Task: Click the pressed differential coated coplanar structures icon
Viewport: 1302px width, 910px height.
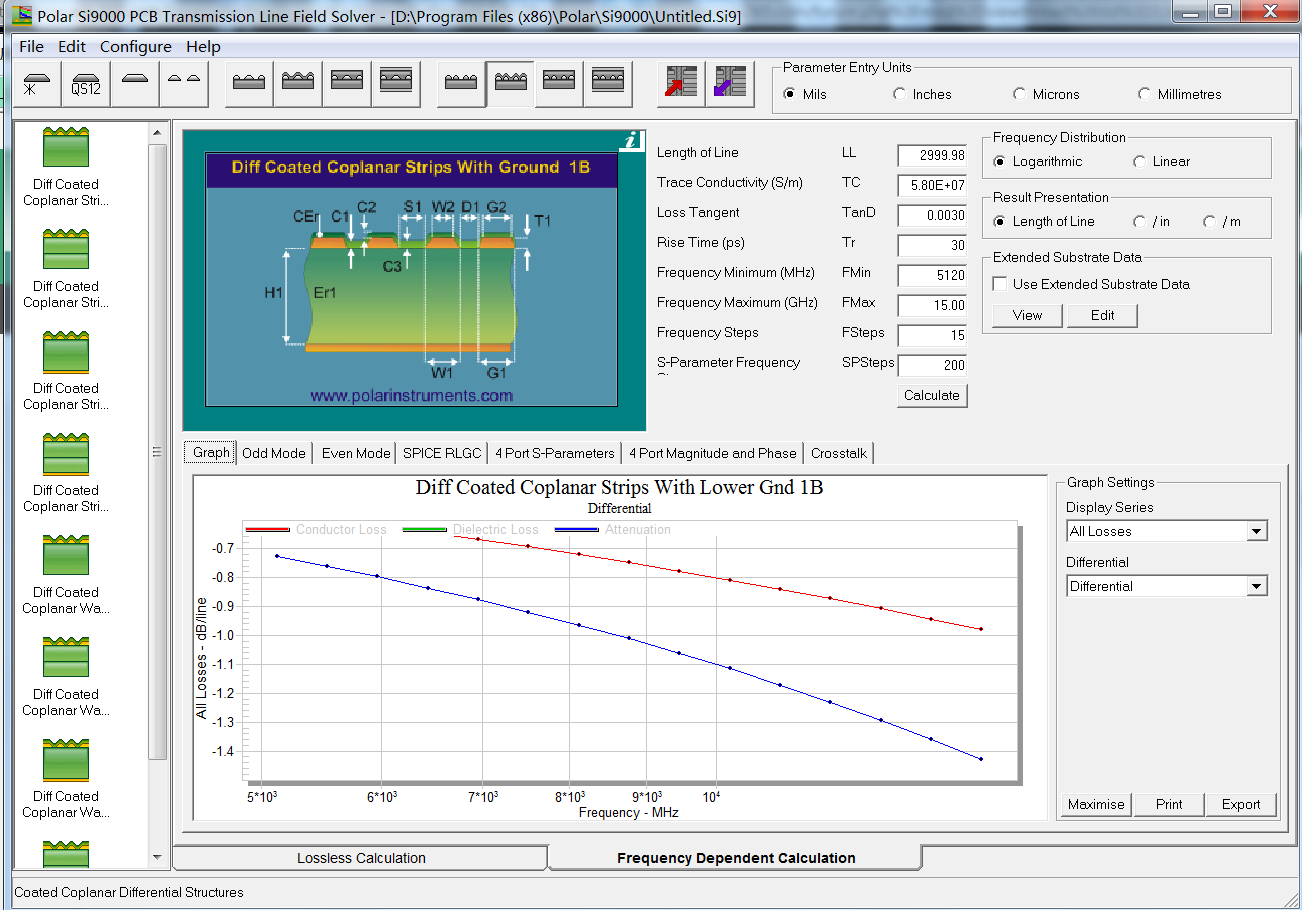Action: click(510, 84)
